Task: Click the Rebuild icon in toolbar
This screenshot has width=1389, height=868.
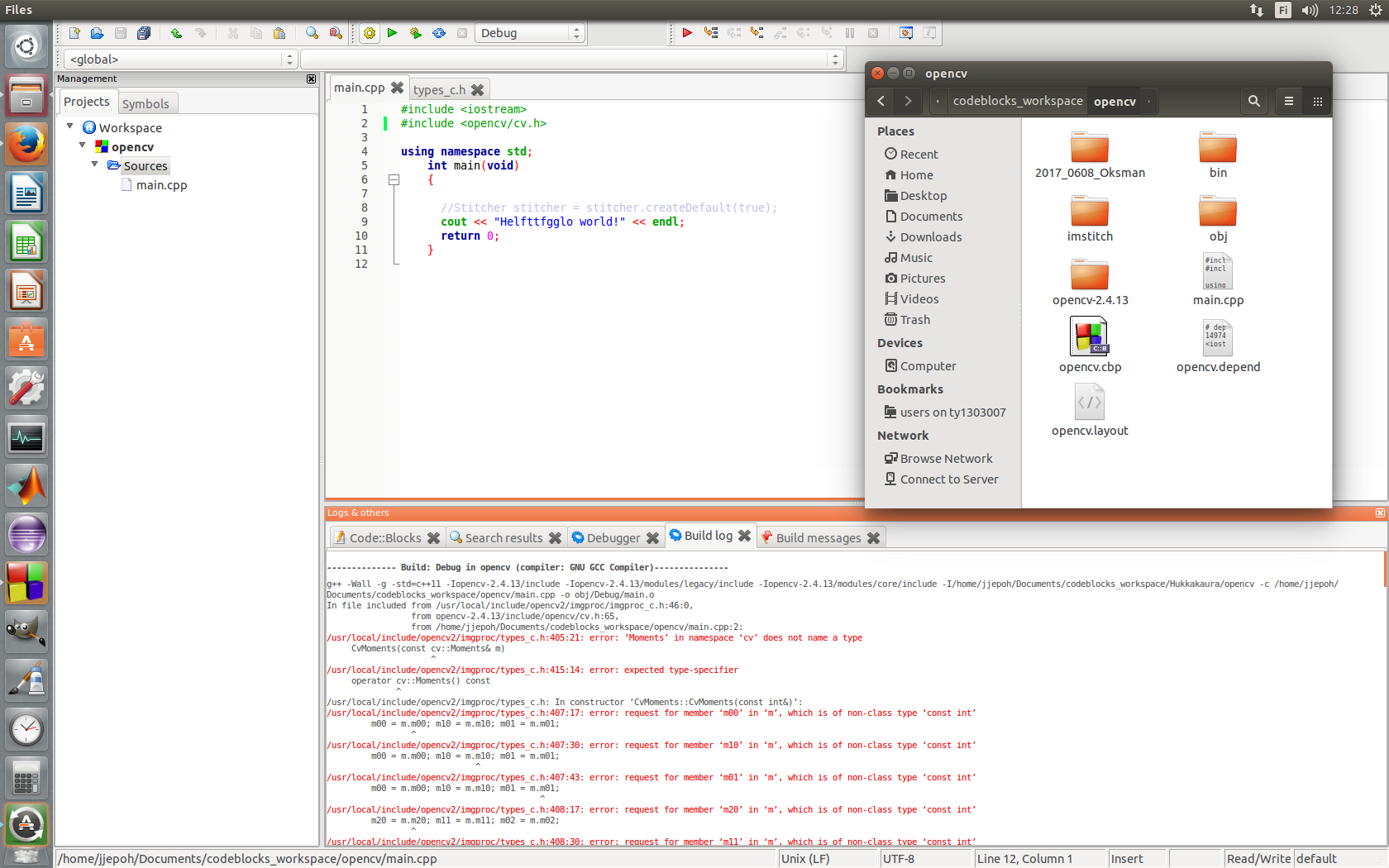Action: (439, 33)
